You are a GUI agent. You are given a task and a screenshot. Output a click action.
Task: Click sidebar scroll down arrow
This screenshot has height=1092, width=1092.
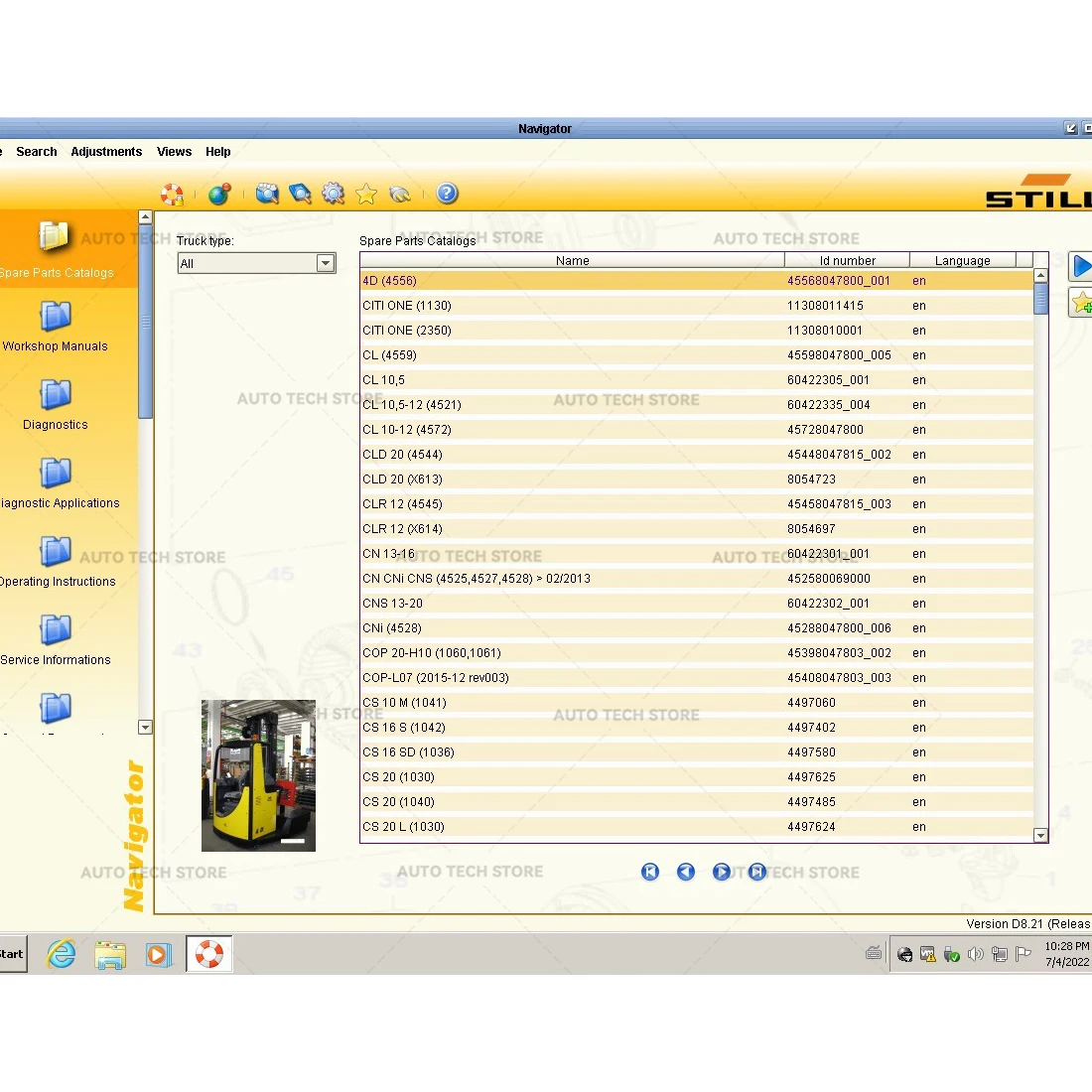click(146, 727)
